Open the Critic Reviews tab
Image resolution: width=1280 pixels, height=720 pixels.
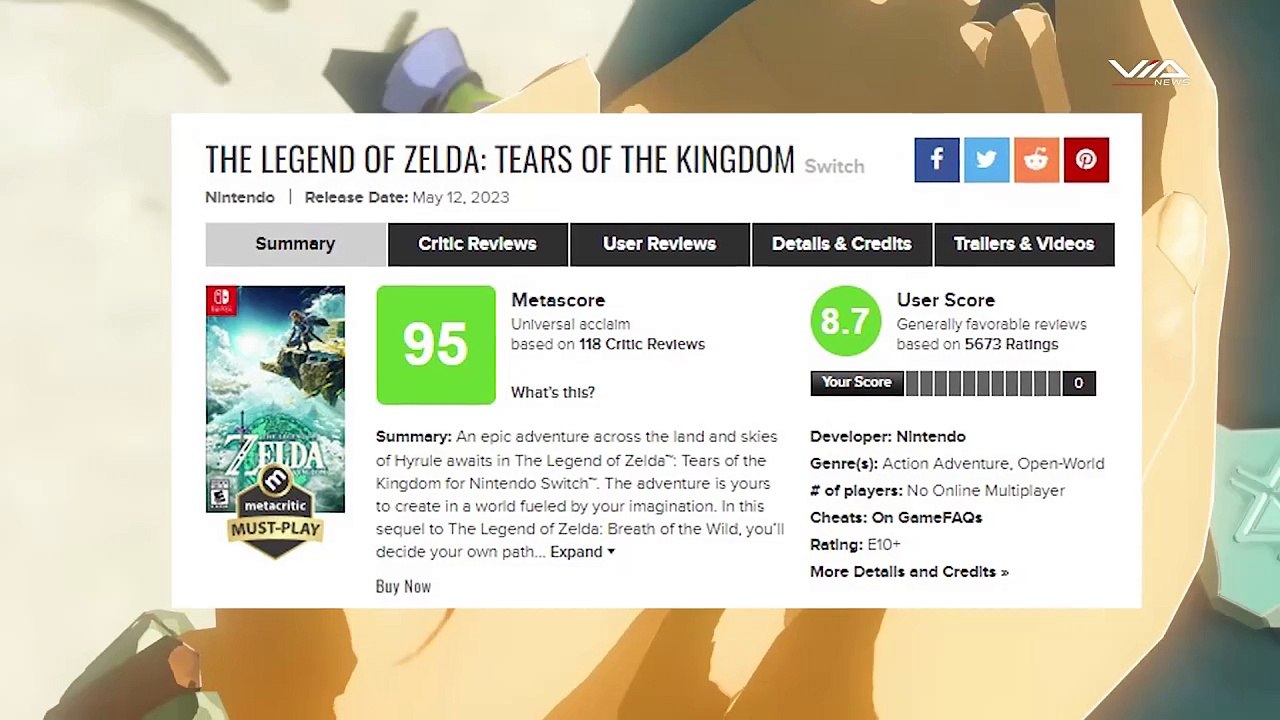coord(477,244)
